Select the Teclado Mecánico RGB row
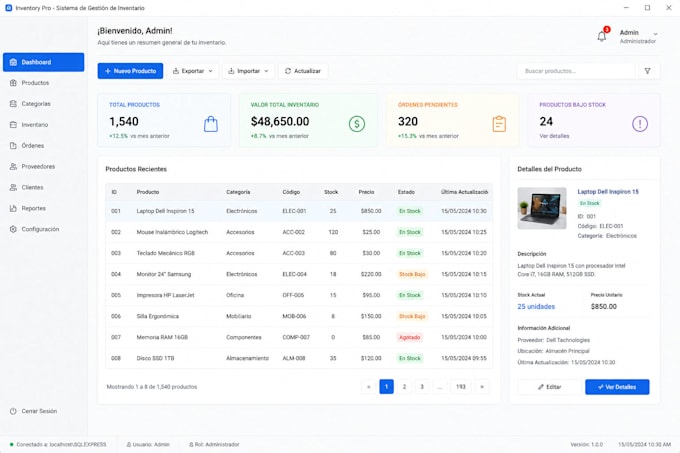Screen dimensions: 680x453 [x=299, y=253]
